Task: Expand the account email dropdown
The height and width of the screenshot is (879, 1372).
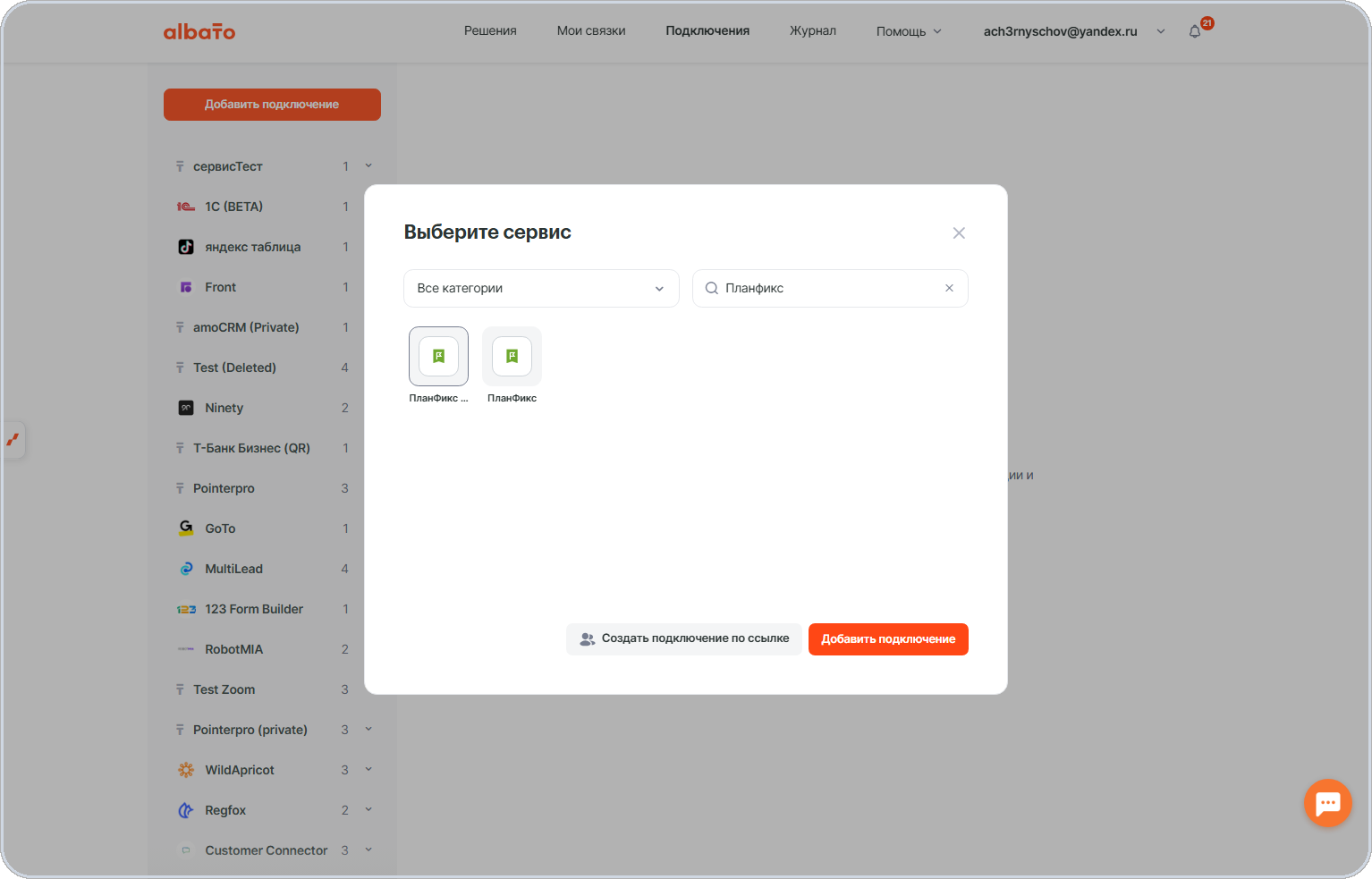Action: 1161,31
